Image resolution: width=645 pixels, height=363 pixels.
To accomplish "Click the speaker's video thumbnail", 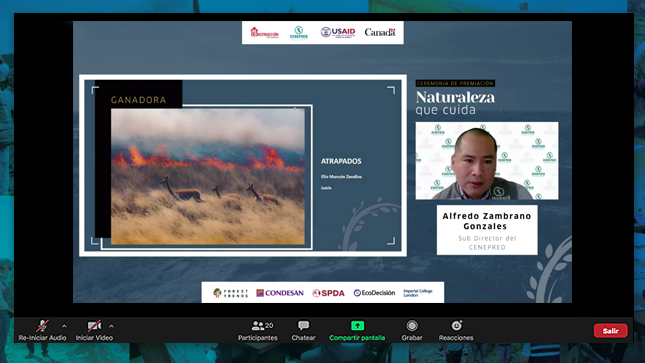I will click(487, 161).
